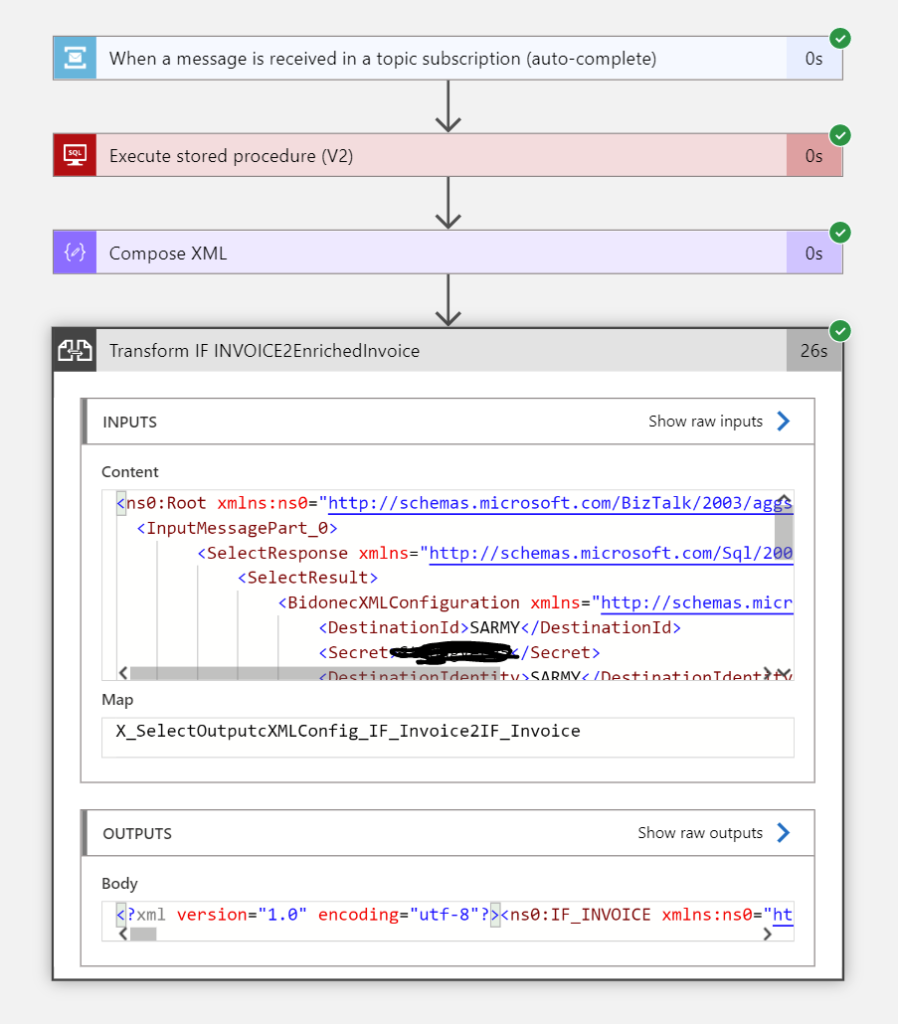Click the SelectResult XML tag
Screen dimensions: 898x1024
308,578
